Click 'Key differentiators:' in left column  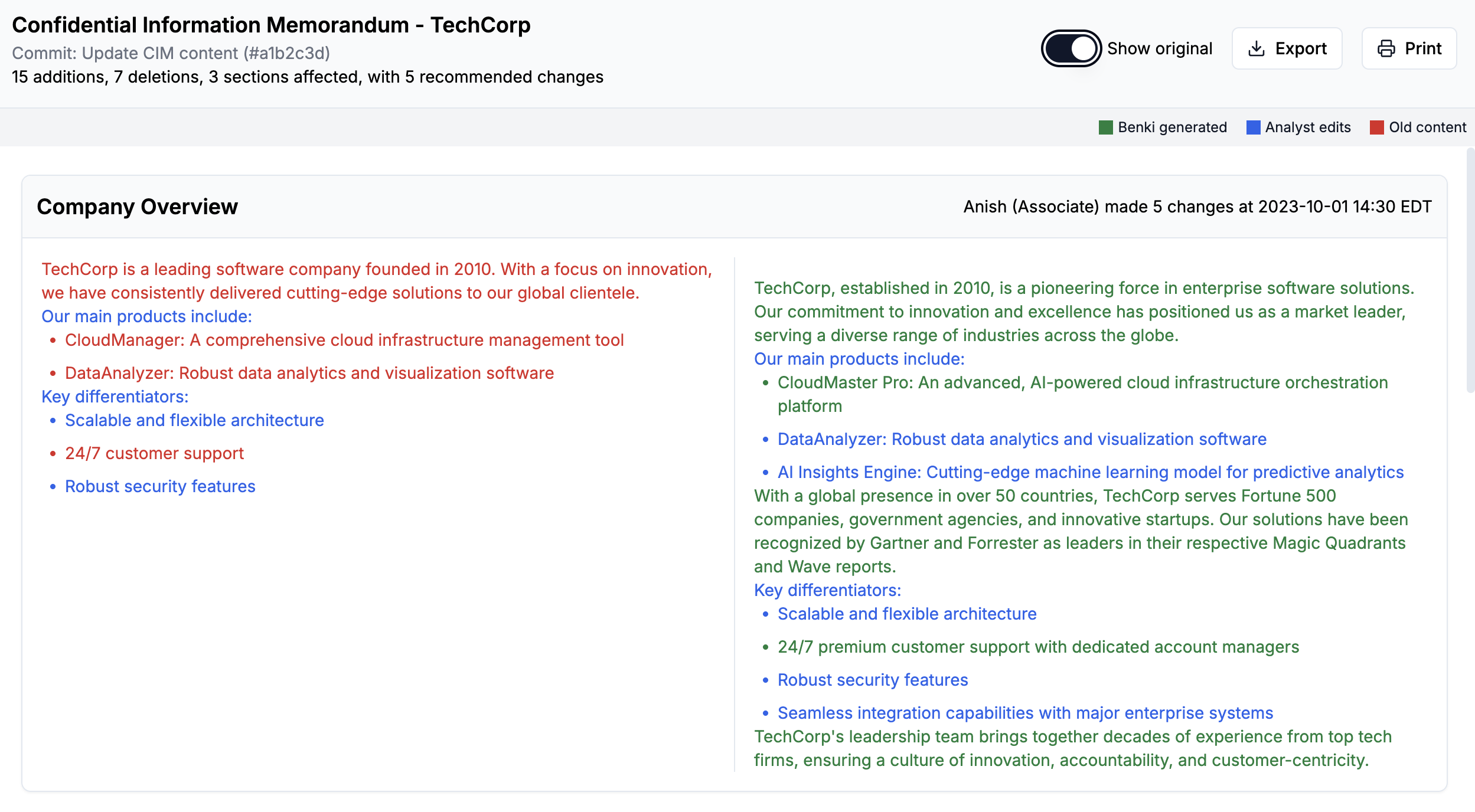click(115, 397)
